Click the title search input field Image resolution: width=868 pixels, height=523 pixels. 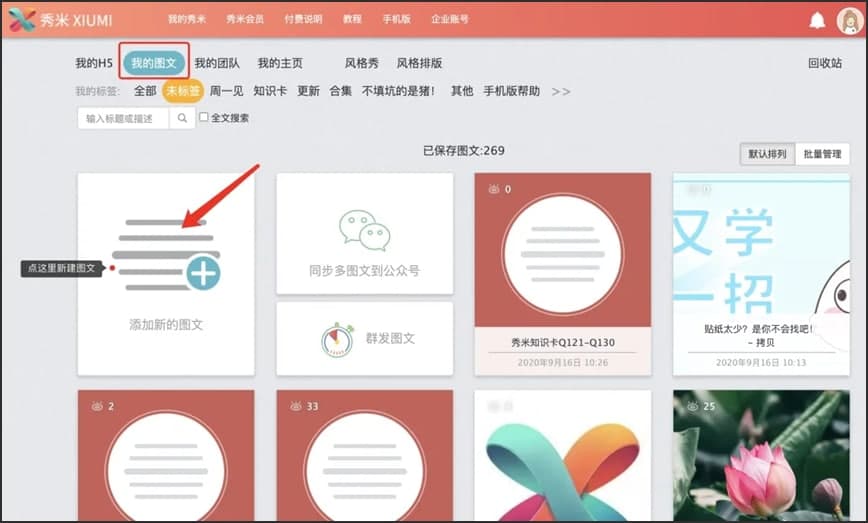123,118
